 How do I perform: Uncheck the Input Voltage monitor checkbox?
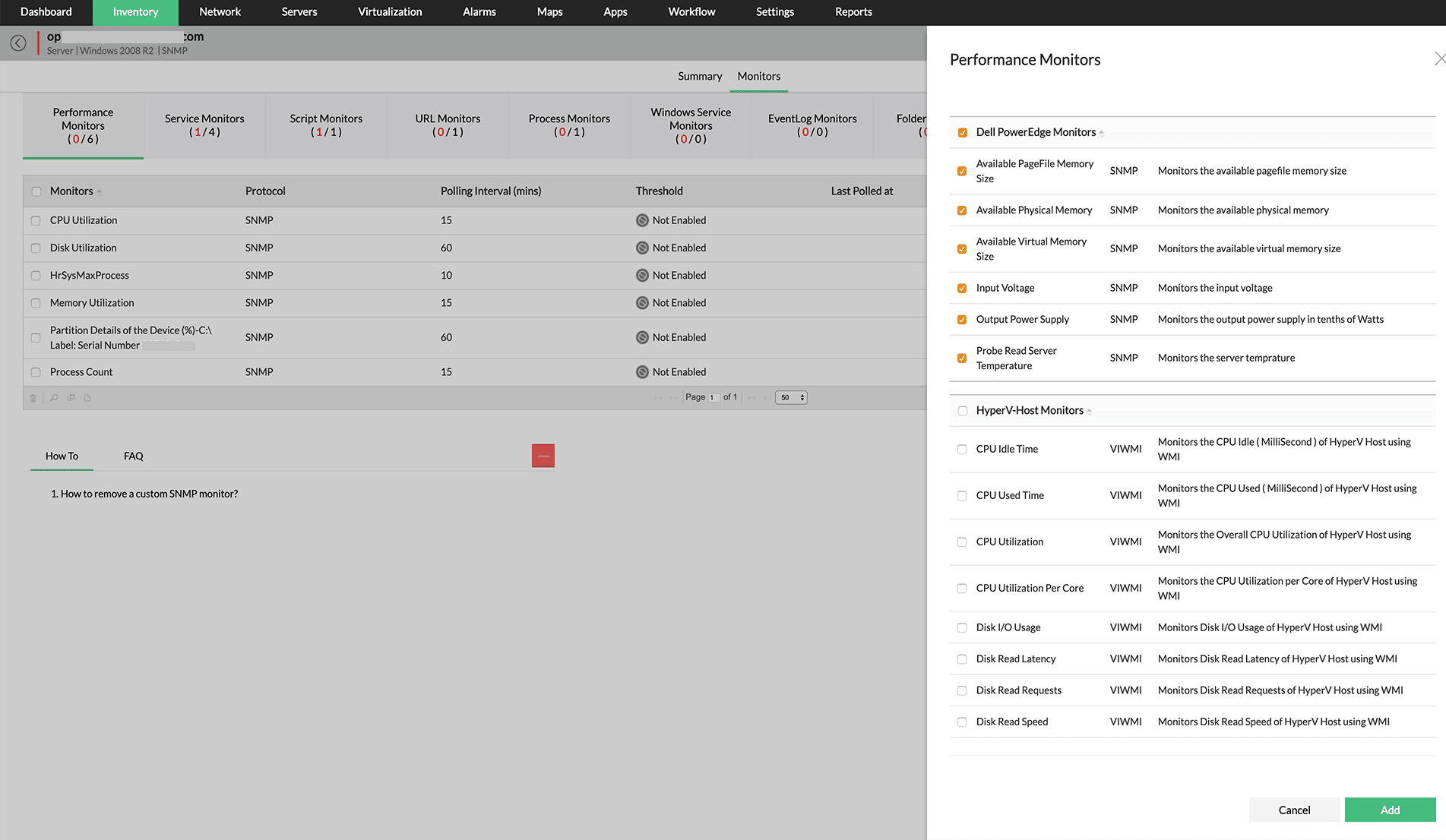[962, 289]
